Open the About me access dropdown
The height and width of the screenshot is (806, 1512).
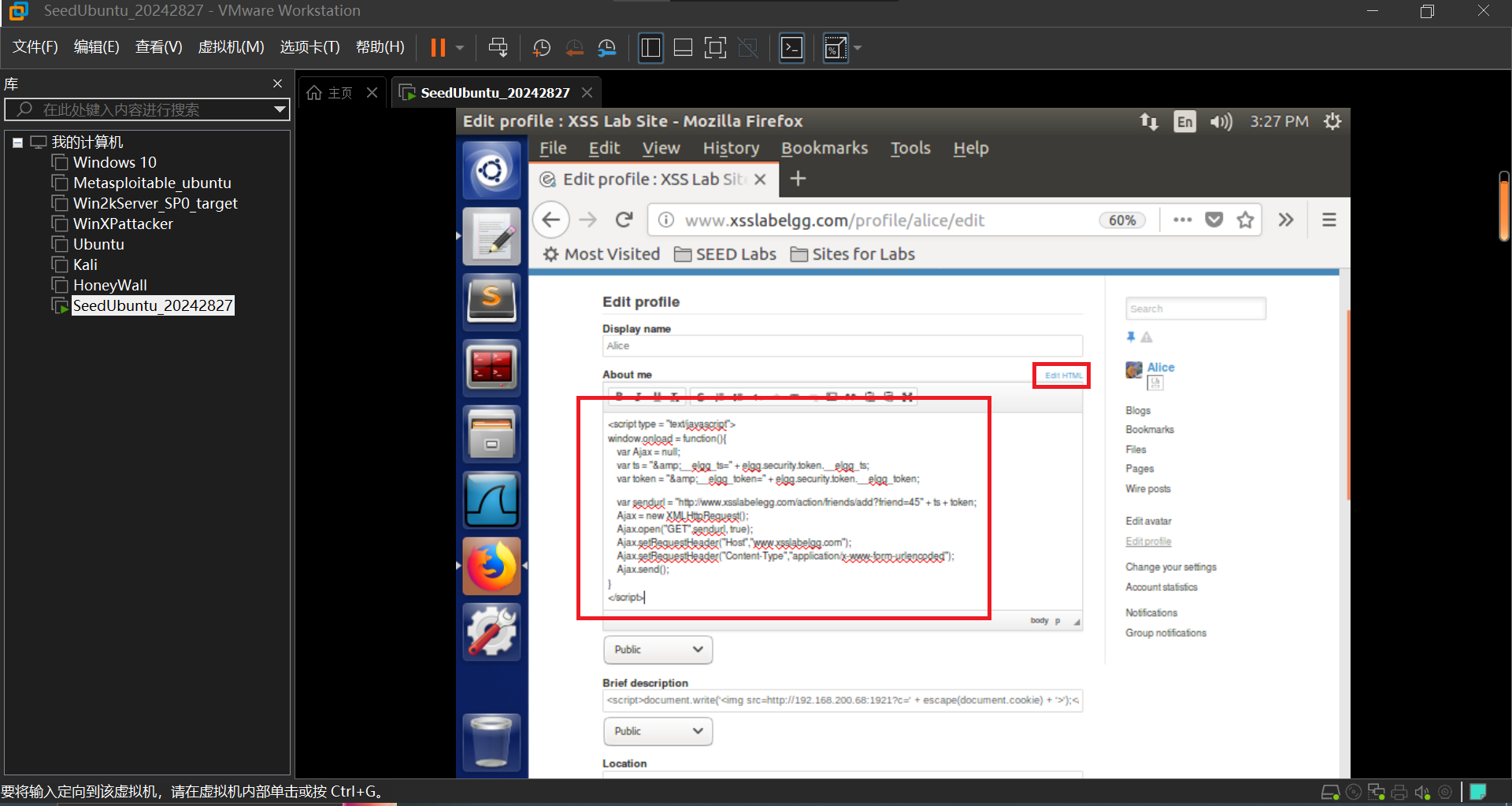pyautogui.click(x=658, y=649)
